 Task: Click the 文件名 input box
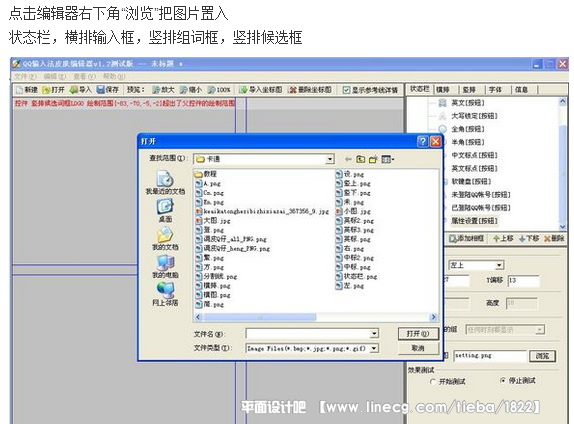point(308,334)
